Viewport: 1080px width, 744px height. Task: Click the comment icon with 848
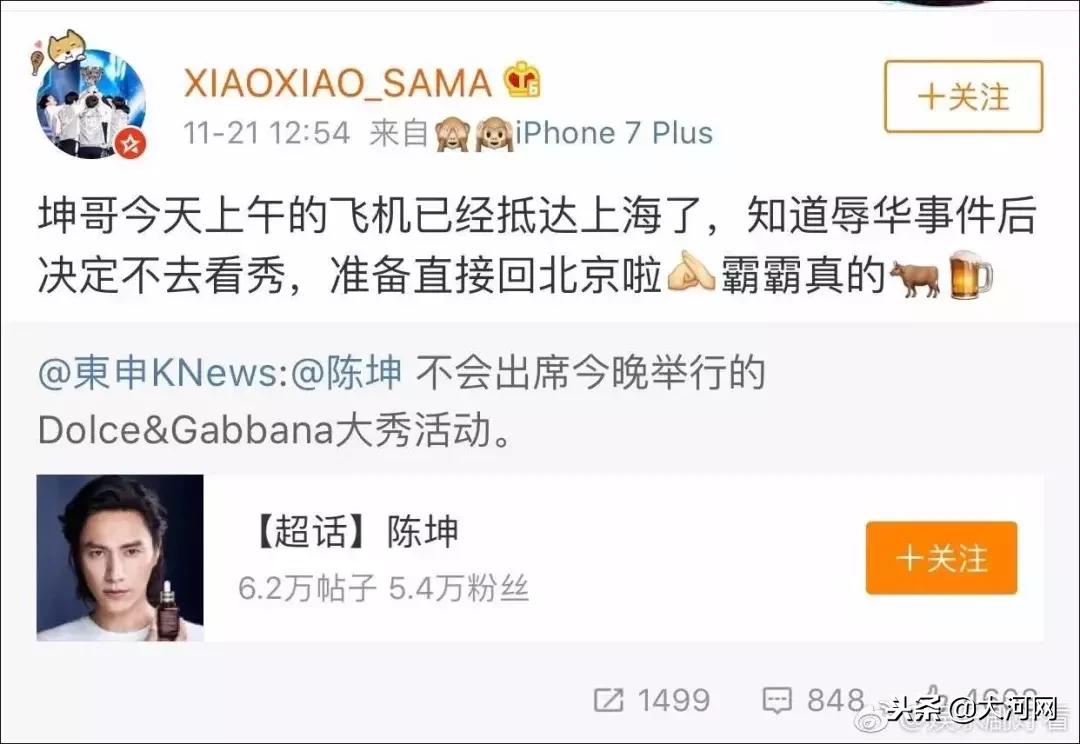[777, 701]
